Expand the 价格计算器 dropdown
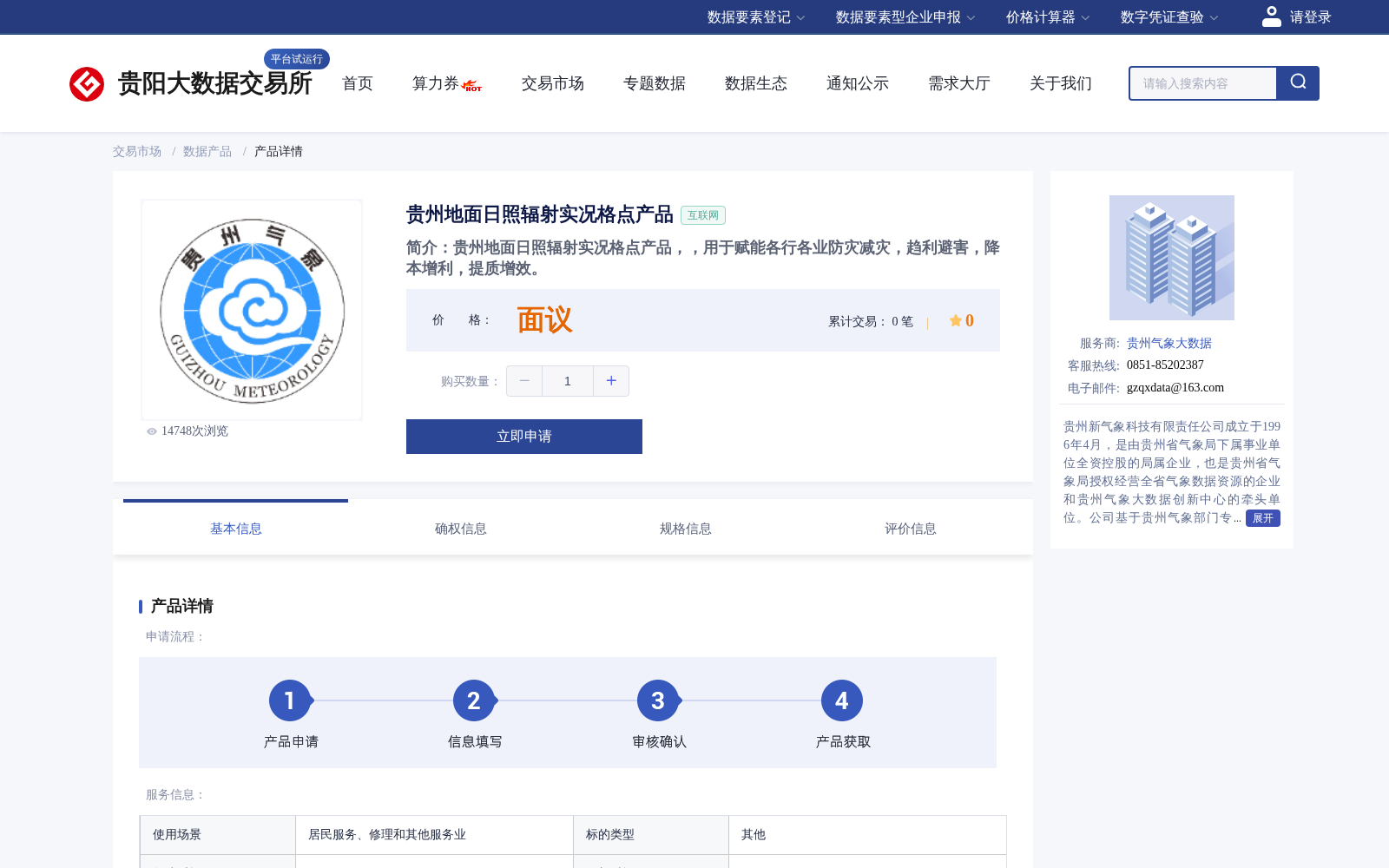The width and height of the screenshot is (1389, 868). (x=1048, y=17)
